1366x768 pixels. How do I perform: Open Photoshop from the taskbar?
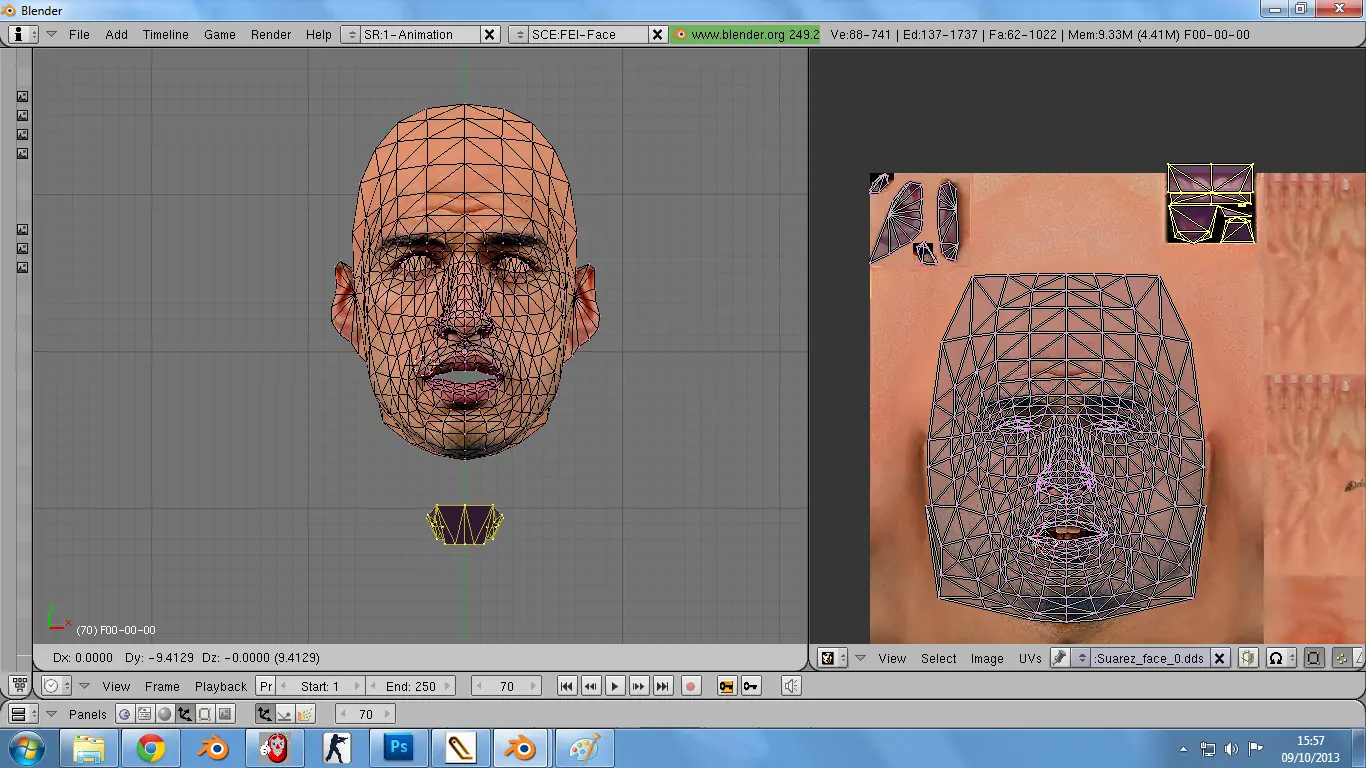[x=399, y=748]
